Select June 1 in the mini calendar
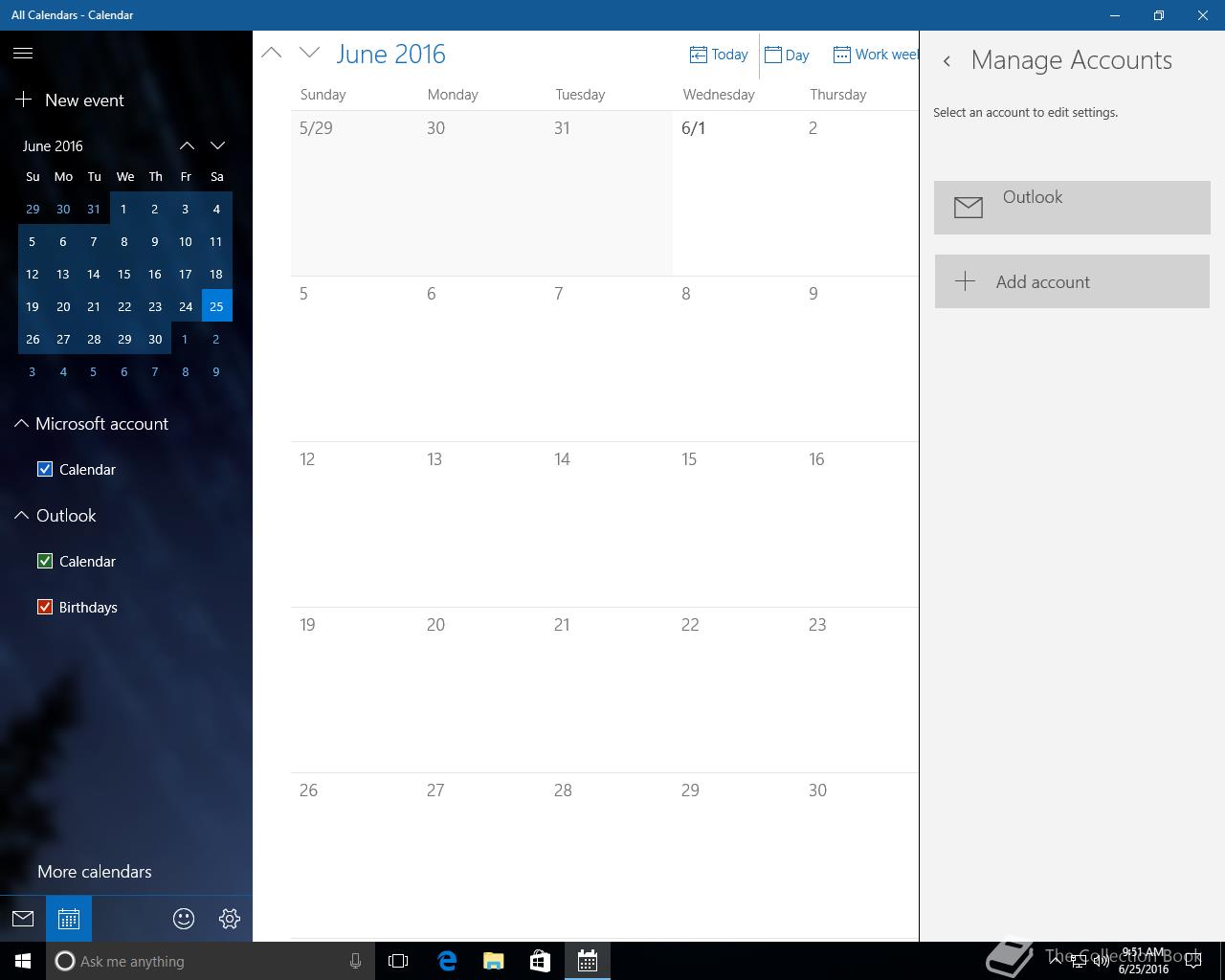 (123, 209)
